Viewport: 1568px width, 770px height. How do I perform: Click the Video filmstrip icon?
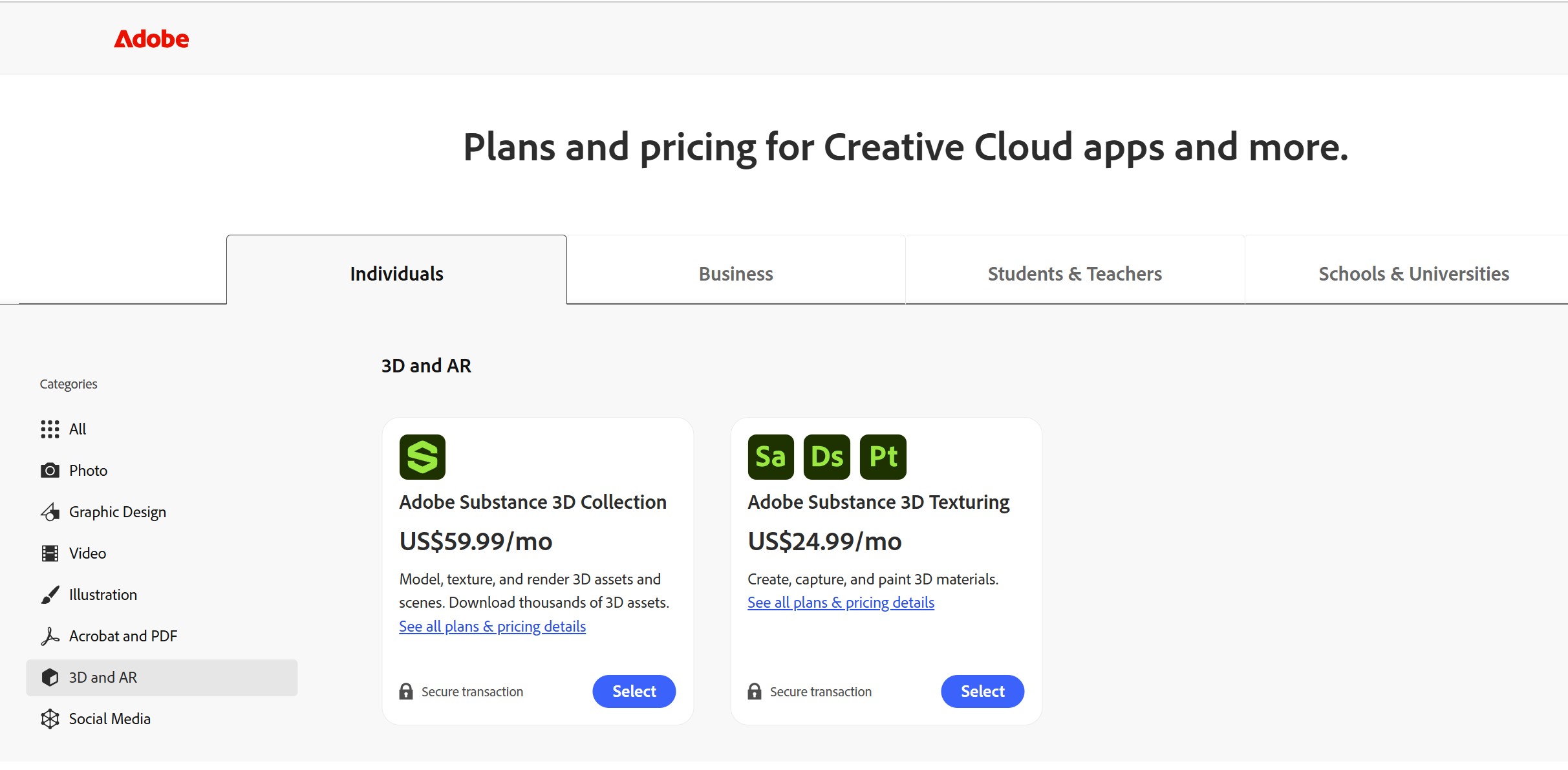coord(50,553)
